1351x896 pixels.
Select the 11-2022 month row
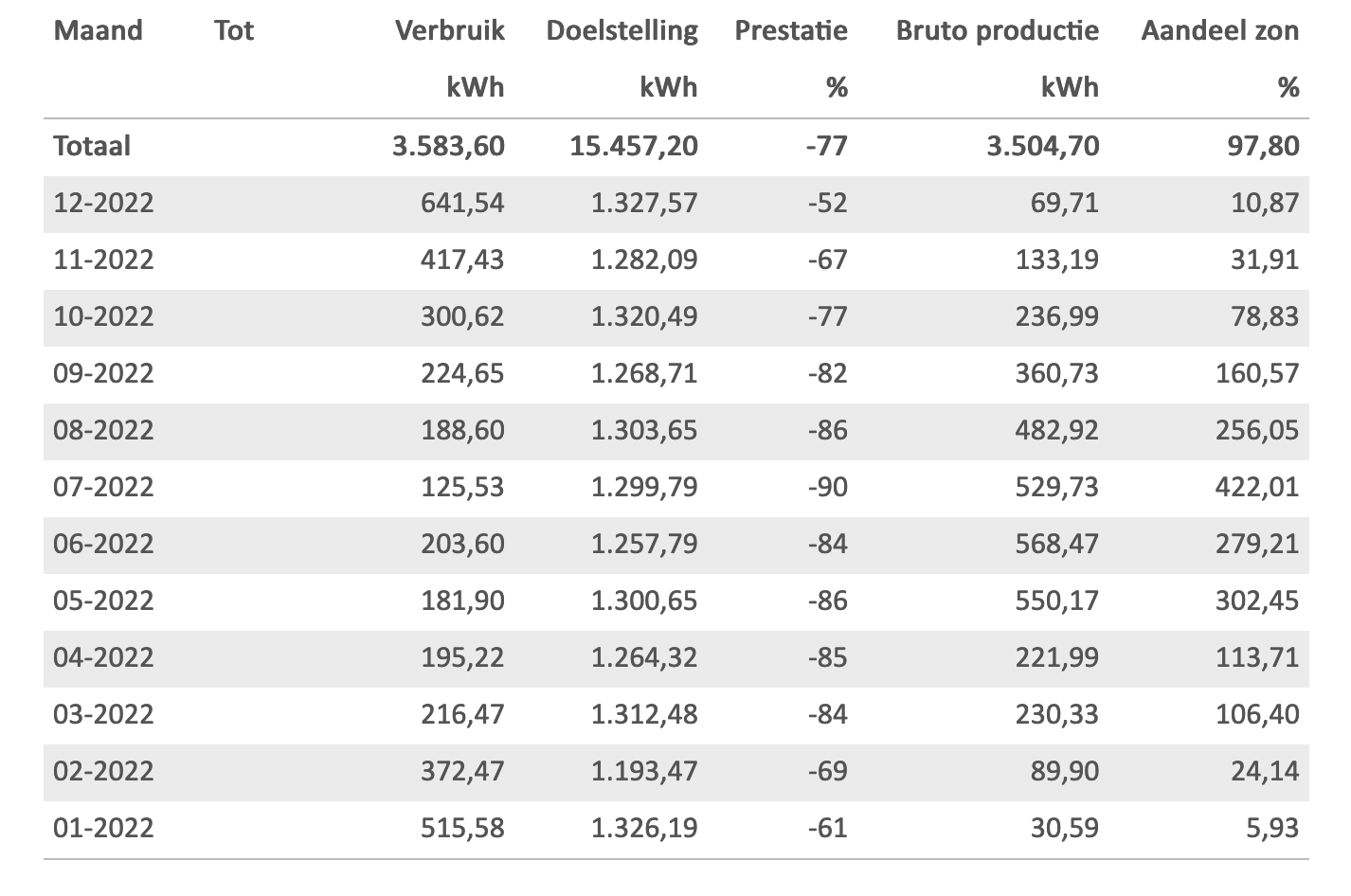coord(103,260)
